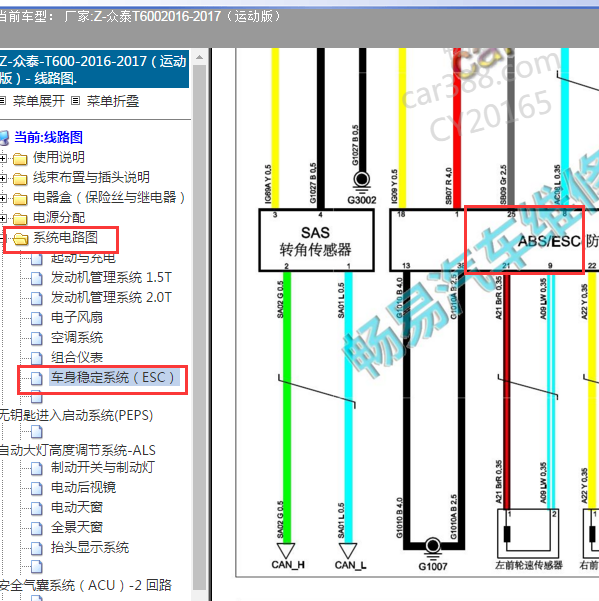Open the 抬头显示系统 diagram
This screenshot has width=599, height=601.
pos(90,547)
